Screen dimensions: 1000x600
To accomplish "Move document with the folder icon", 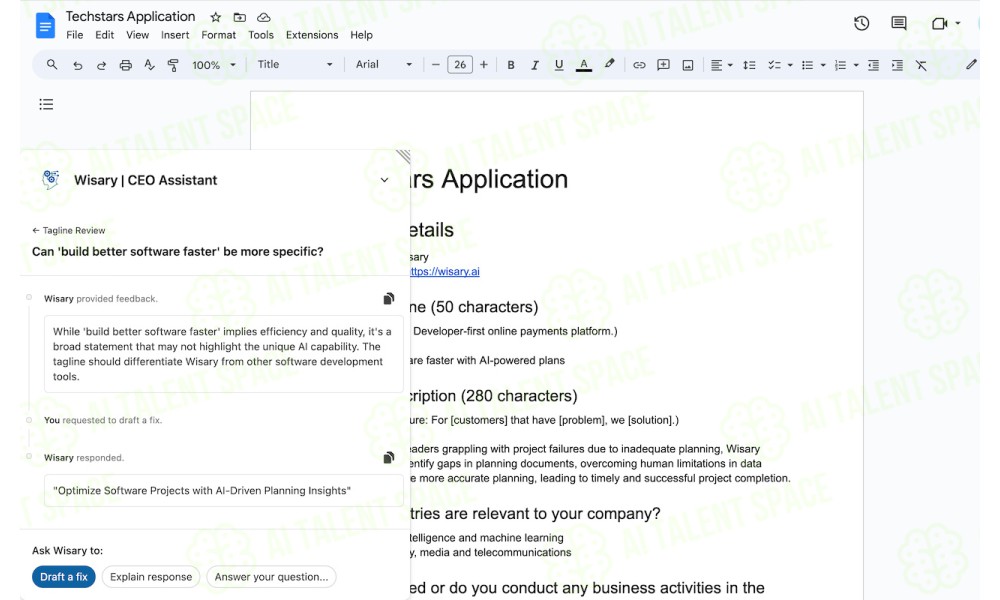I will click(x=239, y=17).
